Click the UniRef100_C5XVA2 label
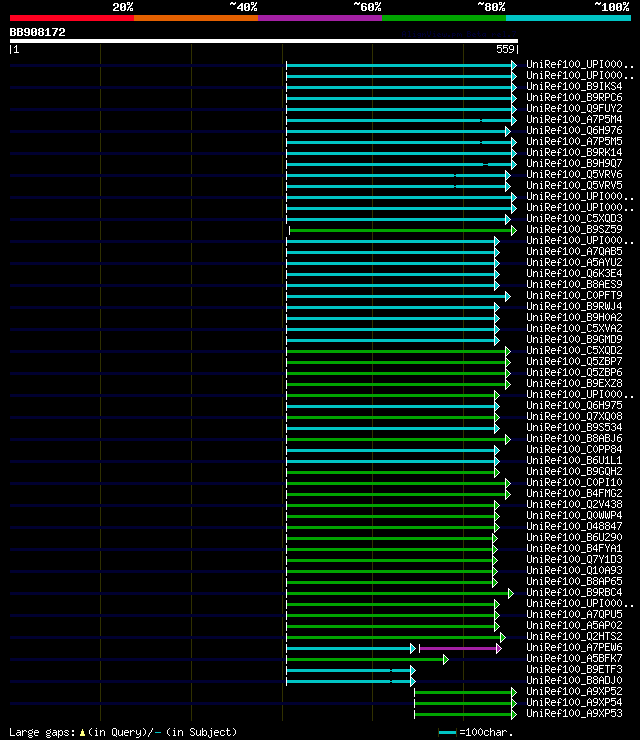 pos(574,328)
